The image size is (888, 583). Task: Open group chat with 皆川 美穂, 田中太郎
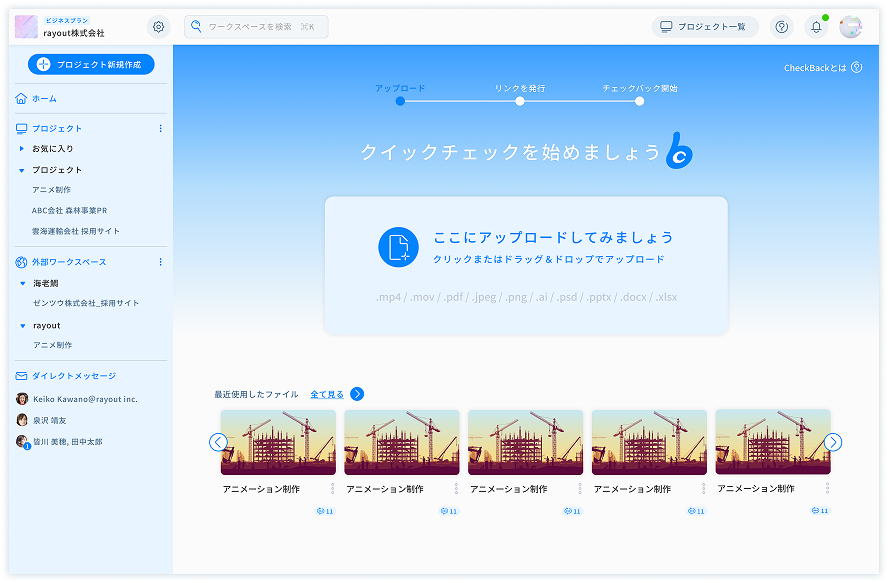67,441
